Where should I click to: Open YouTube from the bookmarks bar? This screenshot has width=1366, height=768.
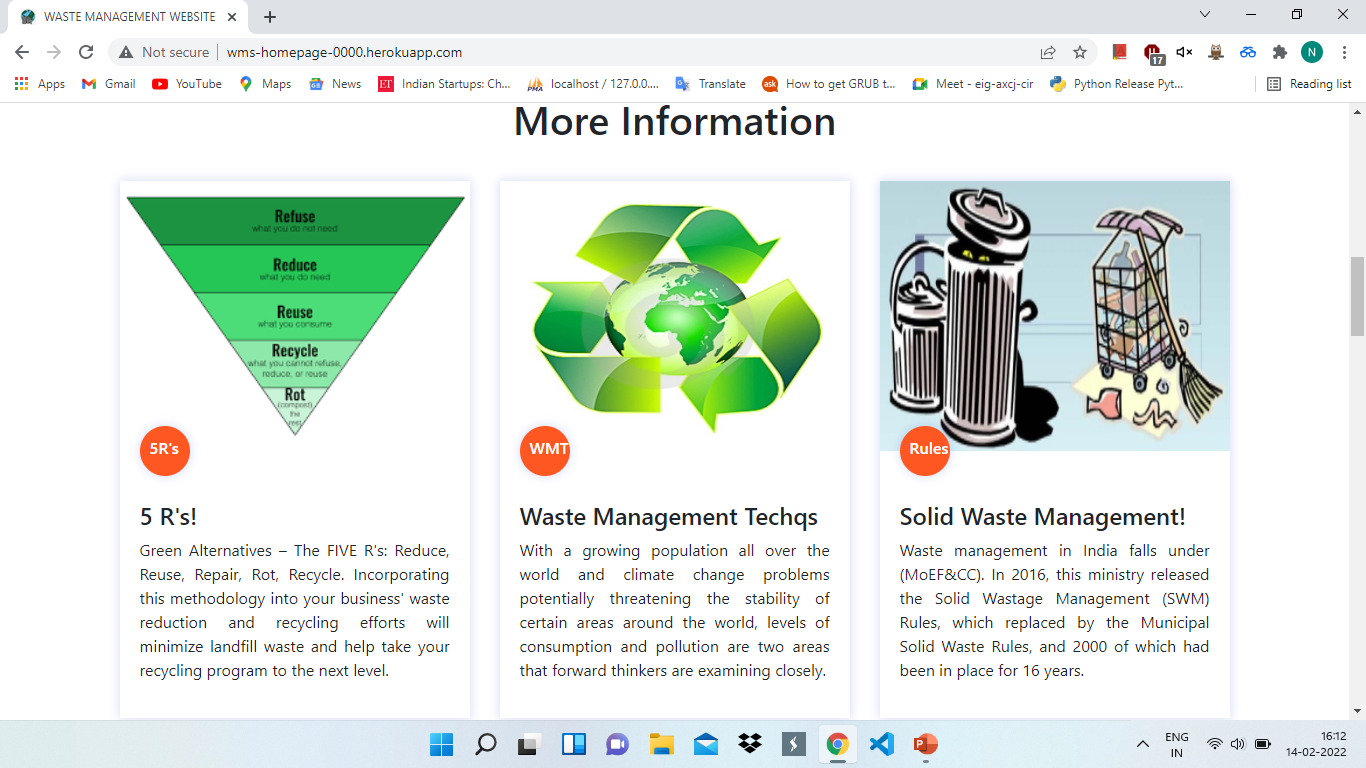pyautogui.click(x=186, y=84)
